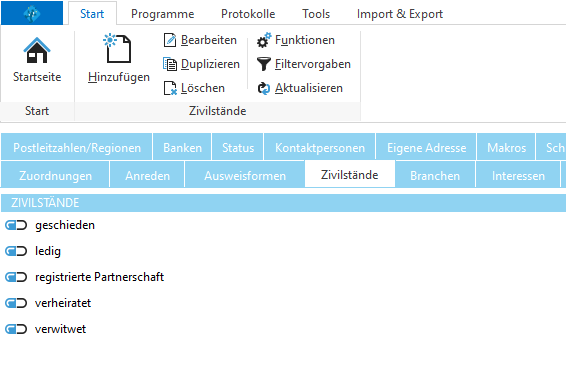Image resolution: width=566 pixels, height=386 pixels.
Task: Select the ledig entry
Action: [x=48, y=251]
